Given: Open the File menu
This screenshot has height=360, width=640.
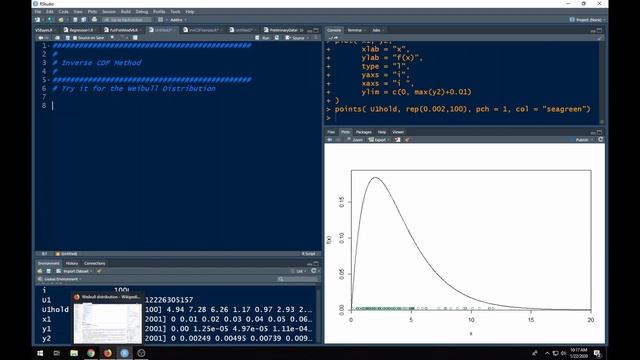Looking at the screenshot, I should pos(38,12).
